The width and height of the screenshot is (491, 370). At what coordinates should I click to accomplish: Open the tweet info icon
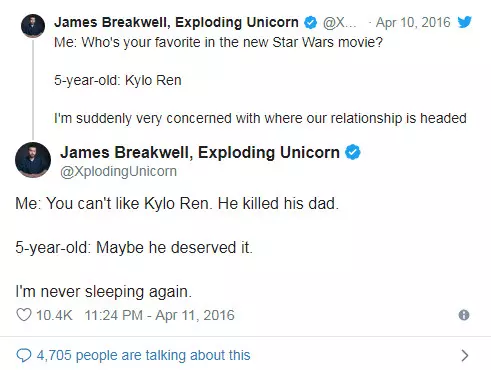click(464, 315)
